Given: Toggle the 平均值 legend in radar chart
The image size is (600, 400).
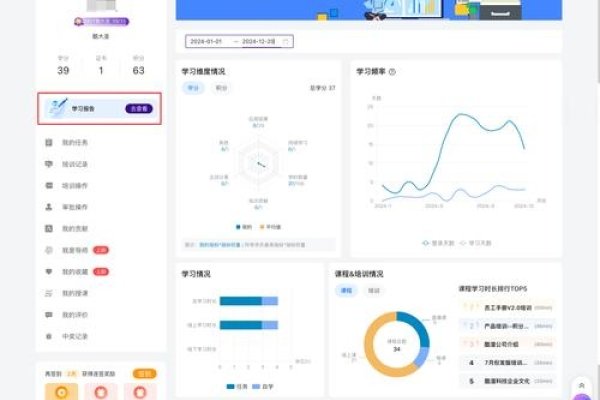Looking at the screenshot, I should click(x=270, y=227).
